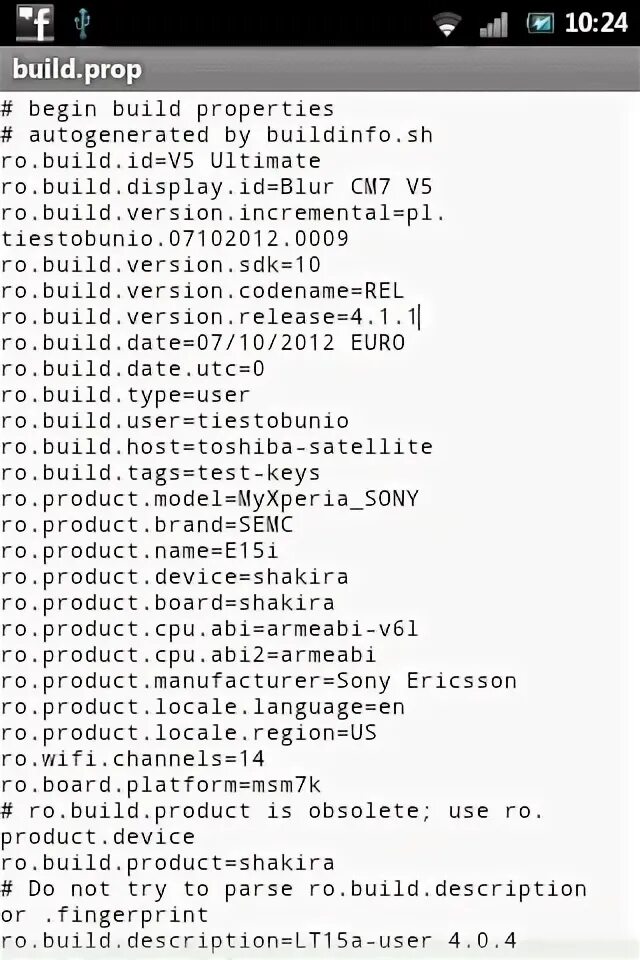Image resolution: width=640 pixels, height=960 pixels.
Task: Tap the cellular signal strength icon
Action: click(x=493, y=24)
